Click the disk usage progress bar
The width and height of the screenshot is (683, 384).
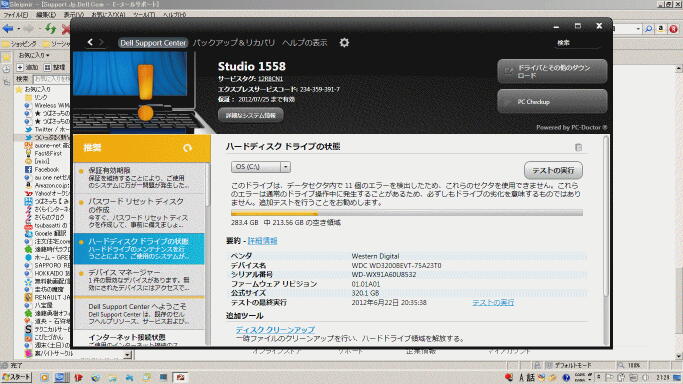pyautogui.click(x=407, y=213)
